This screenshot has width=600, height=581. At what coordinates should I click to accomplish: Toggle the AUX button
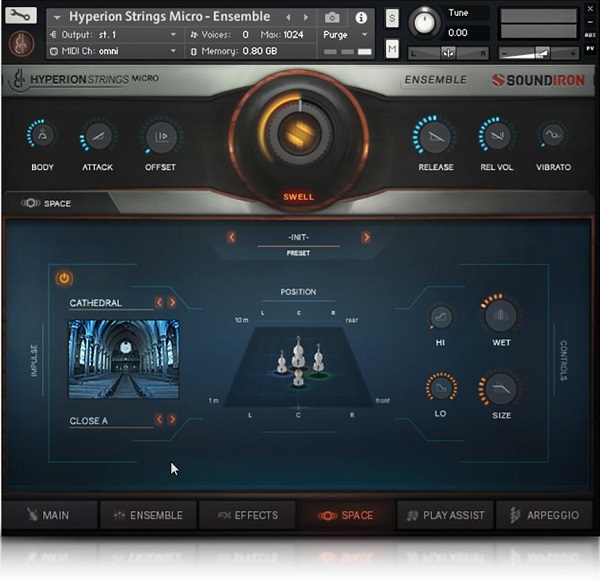(590, 35)
